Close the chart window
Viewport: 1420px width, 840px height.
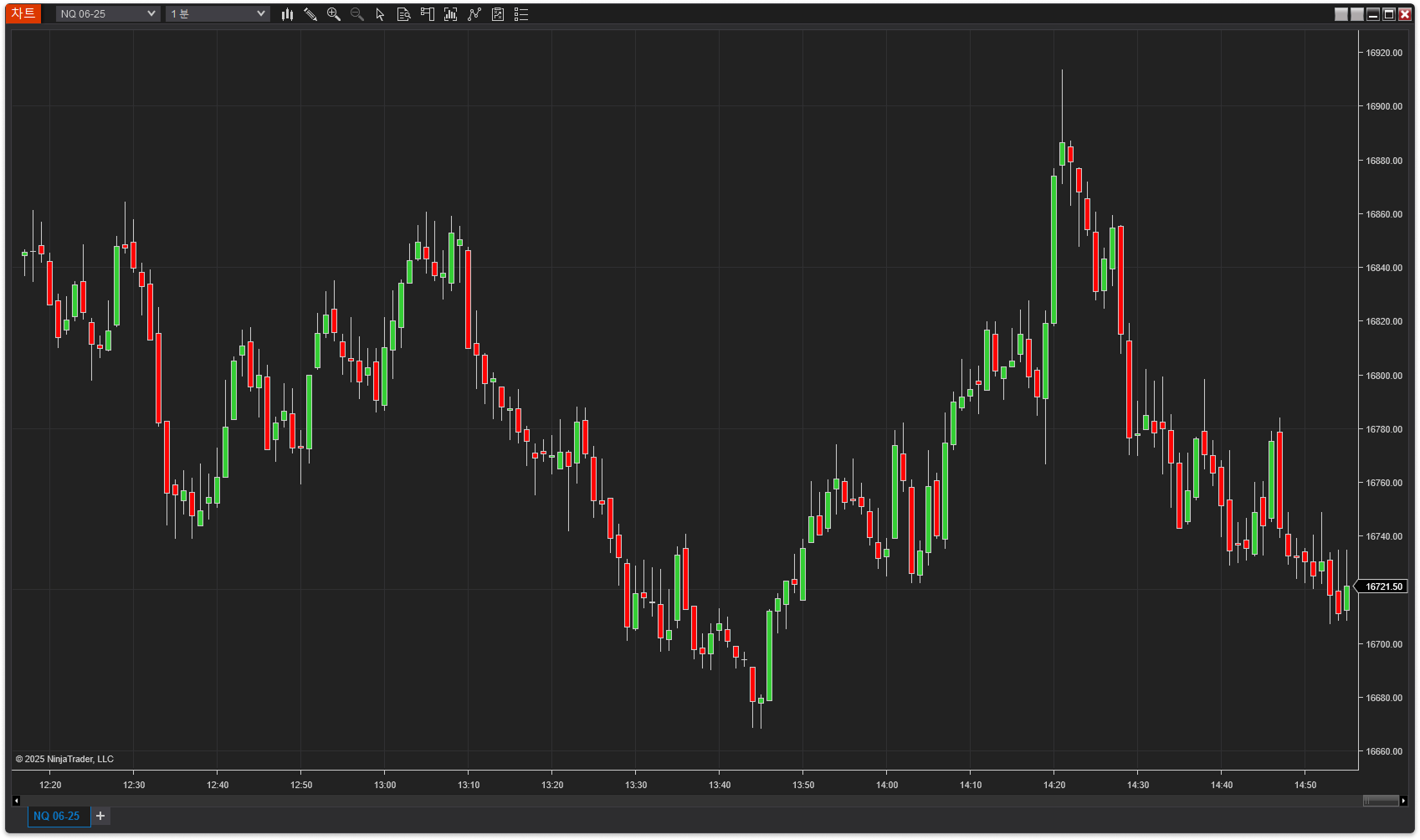[1405, 14]
